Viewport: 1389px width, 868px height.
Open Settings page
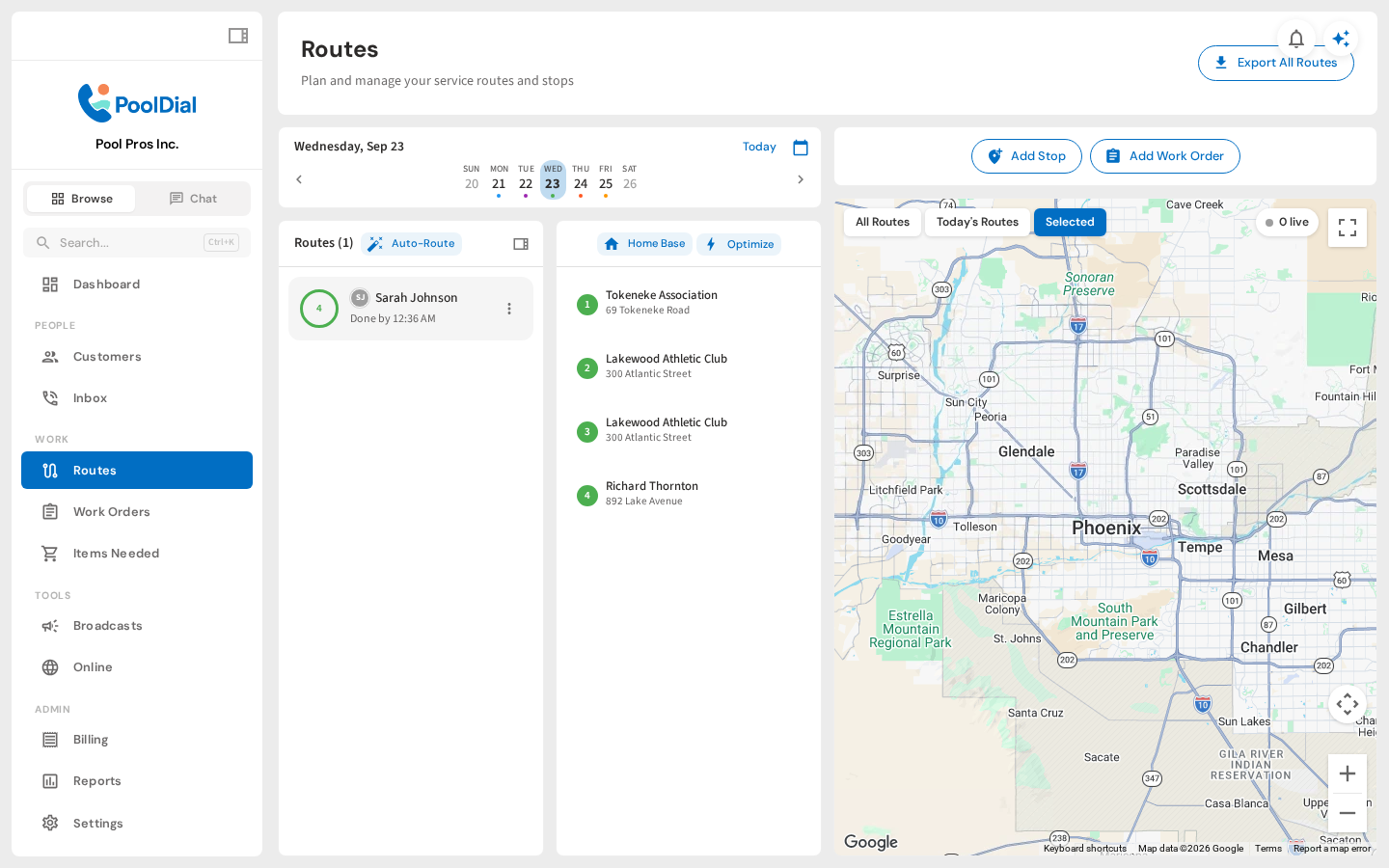pyautogui.click(x=137, y=824)
